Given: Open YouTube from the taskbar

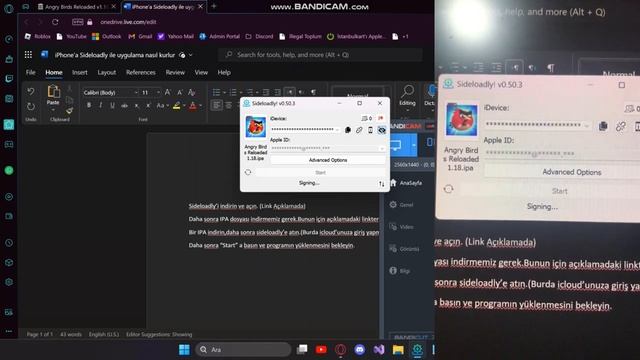Looking at the screenshot, I should 321,350.
